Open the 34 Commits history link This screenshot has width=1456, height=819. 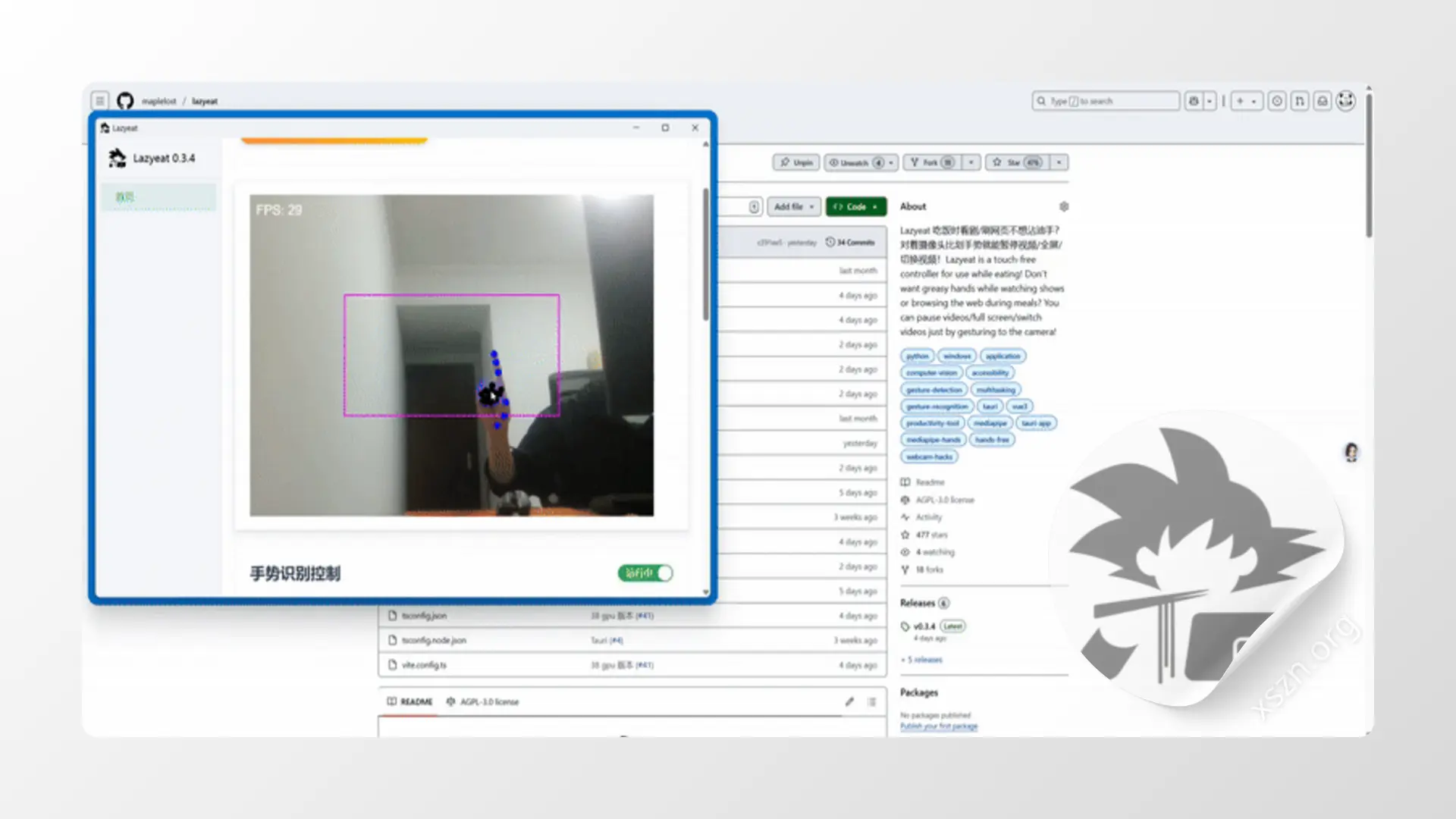pos(850,243)
